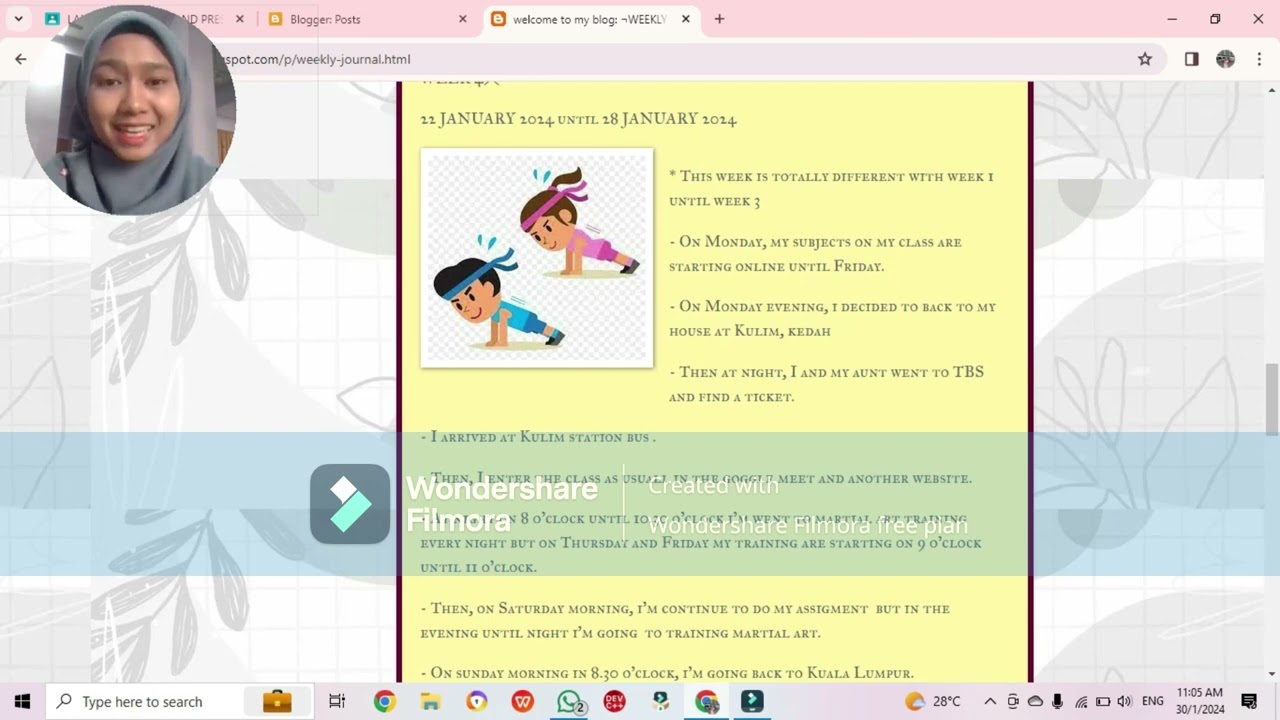Select the 'welcome to my blog' tab
The width and height of the screenshot is (1280, 720).
coord(592,19)
